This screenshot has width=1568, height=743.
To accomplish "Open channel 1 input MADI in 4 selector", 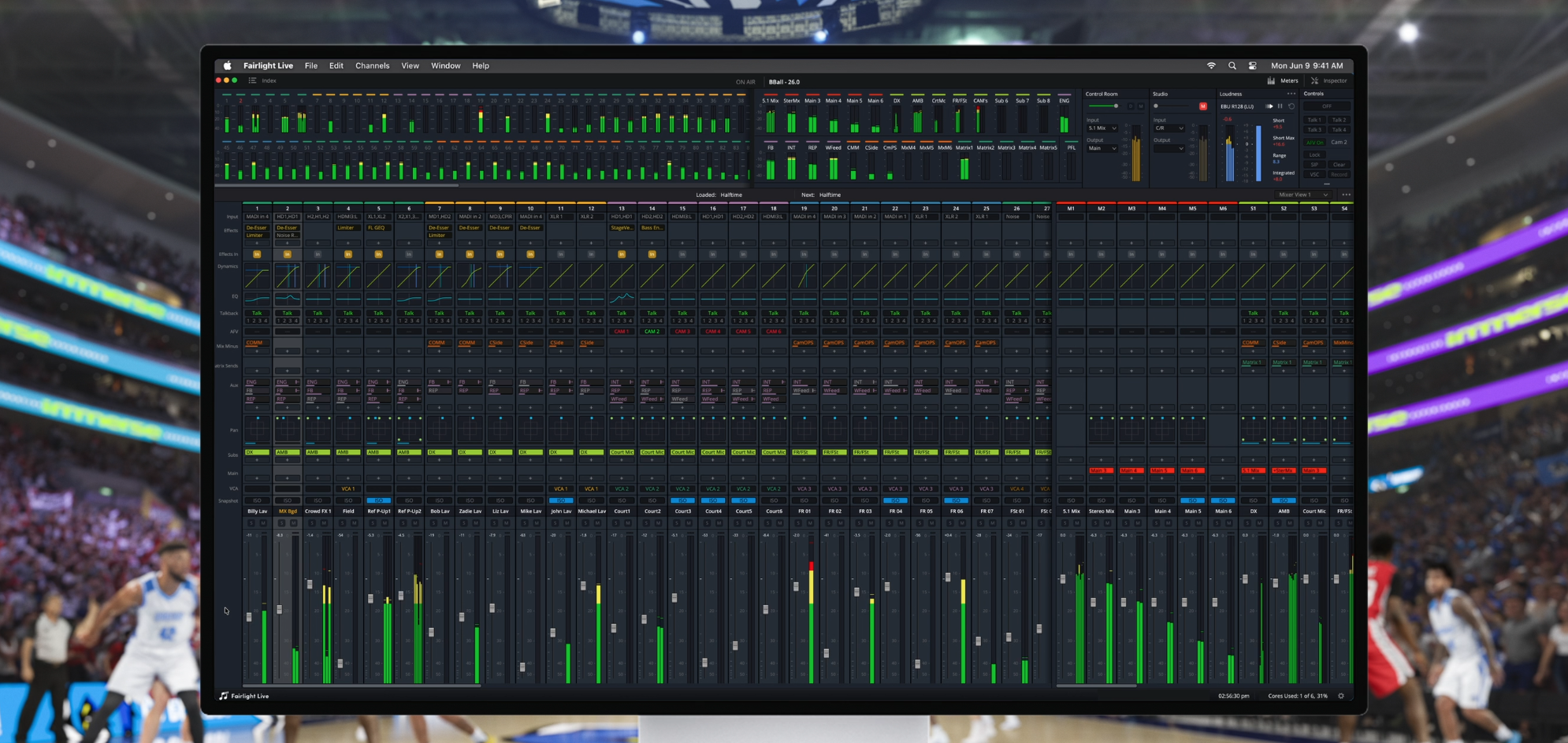I will coord(257,217).
